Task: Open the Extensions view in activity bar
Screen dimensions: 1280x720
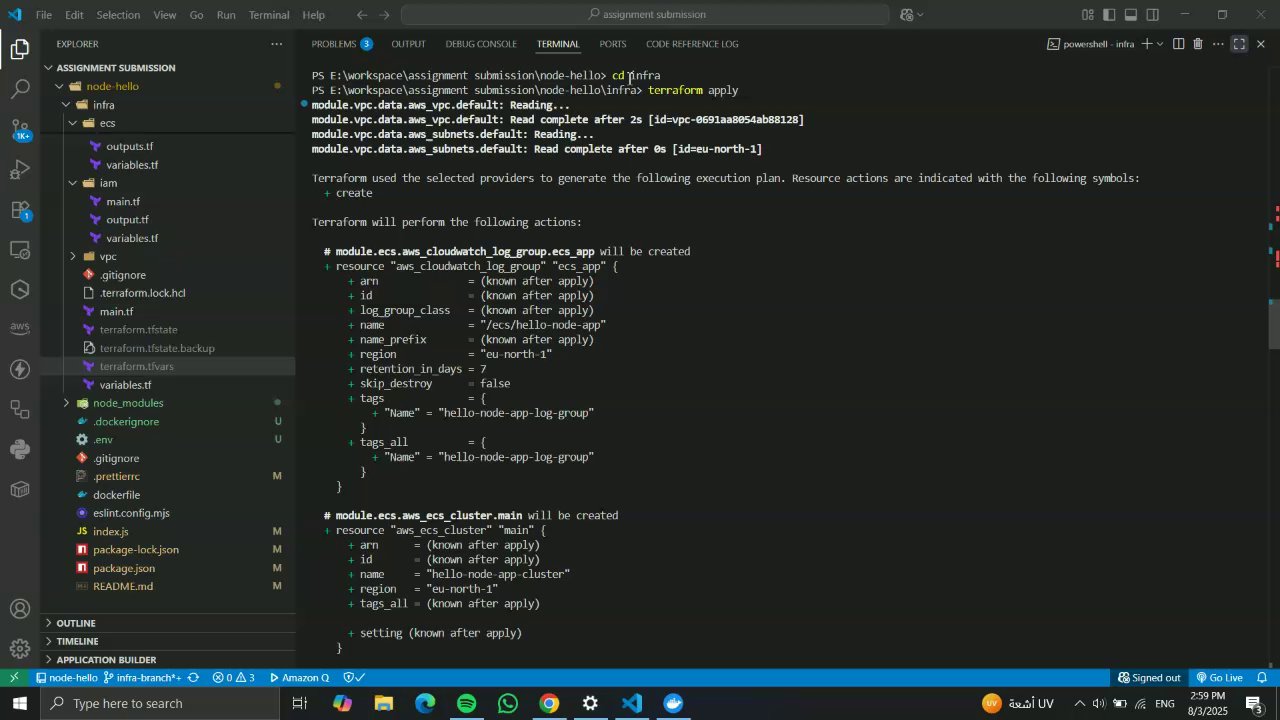Action: [x=20, y=209]
